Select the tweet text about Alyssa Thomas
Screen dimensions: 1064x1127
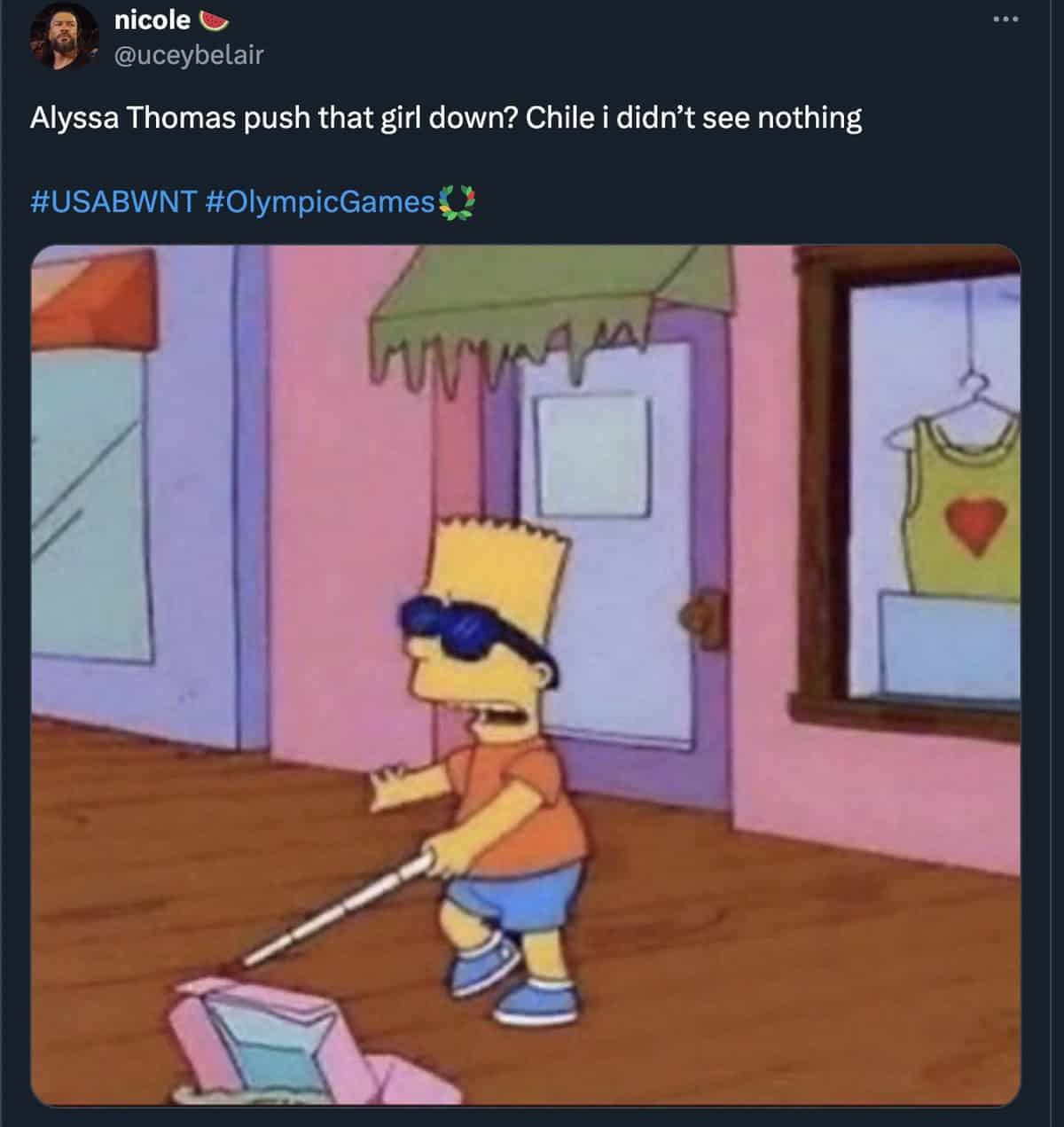446,118
